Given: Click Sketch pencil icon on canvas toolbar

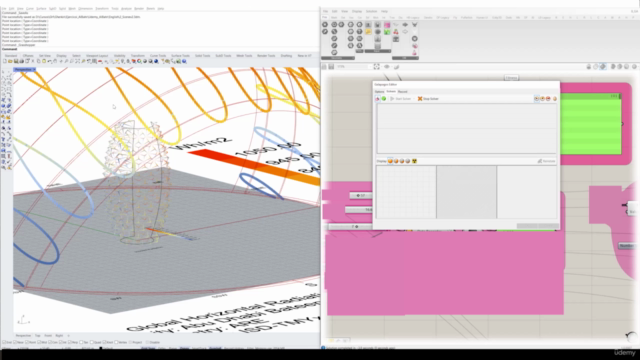Looking at the screenshot, I should [397, 67].
